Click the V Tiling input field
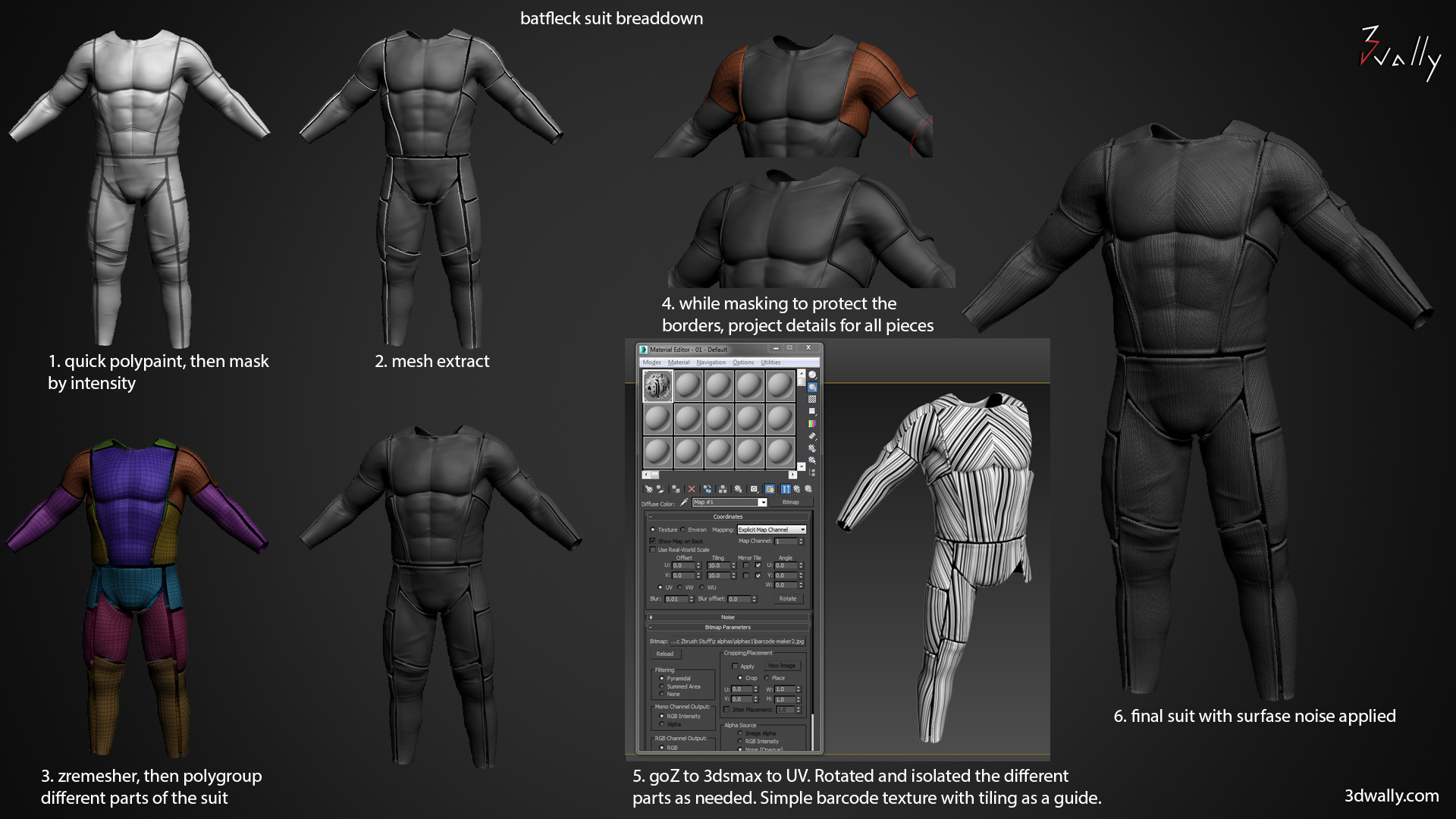This screenshot has height=819, width=1456. (x=718, y=576)
